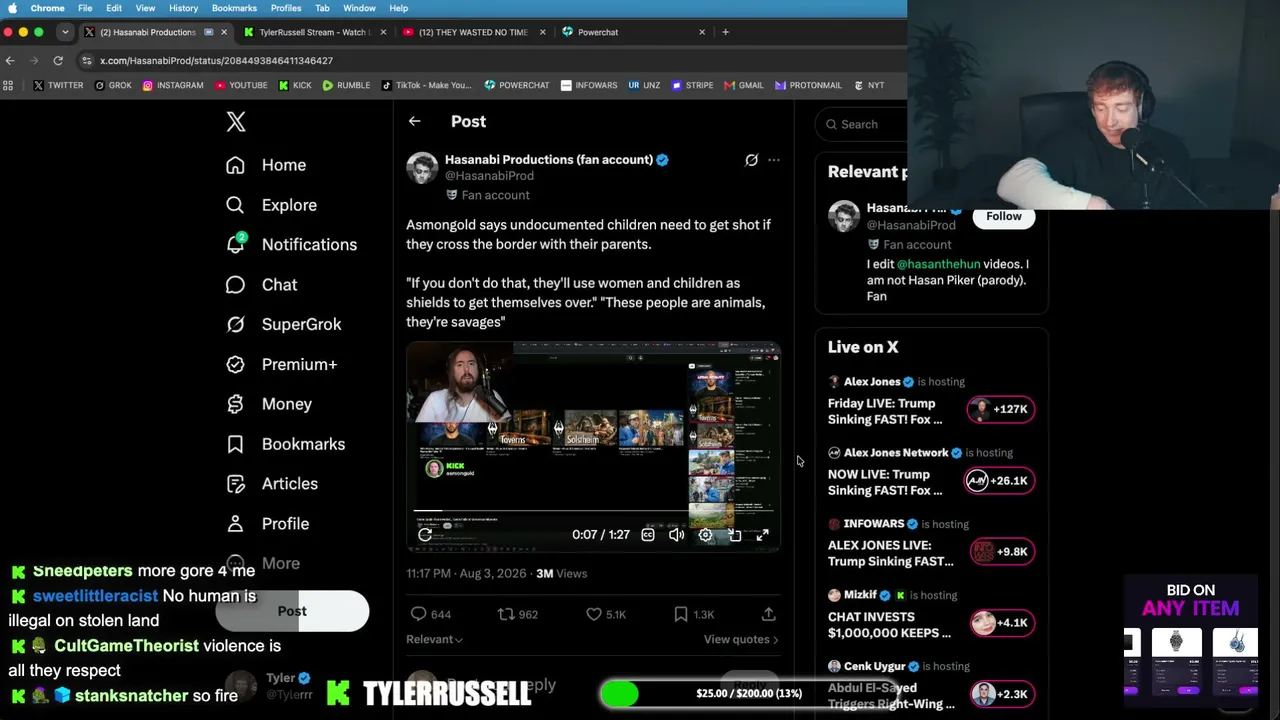Viewport: 1280px width, 720px height.
Task: Open Notifications bell in sidebar
Action: 291,244
